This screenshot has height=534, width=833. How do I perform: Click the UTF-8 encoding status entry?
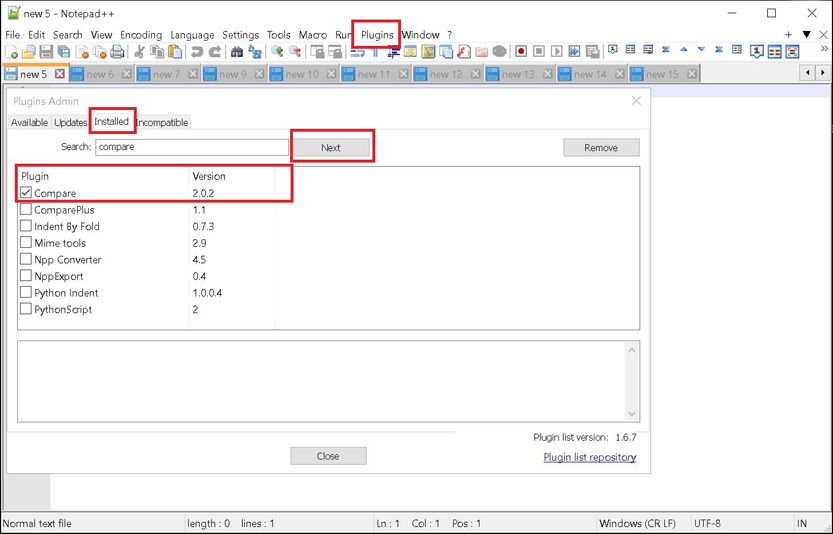tap(708, 523)
